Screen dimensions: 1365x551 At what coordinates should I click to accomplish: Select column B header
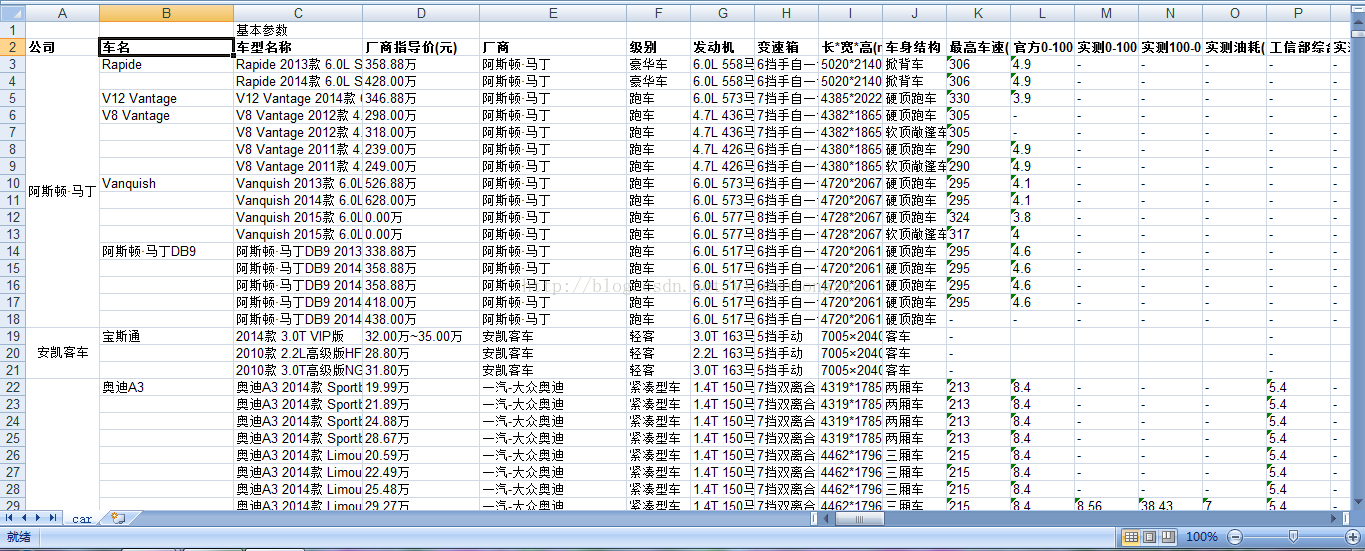(x=166, y=13)
